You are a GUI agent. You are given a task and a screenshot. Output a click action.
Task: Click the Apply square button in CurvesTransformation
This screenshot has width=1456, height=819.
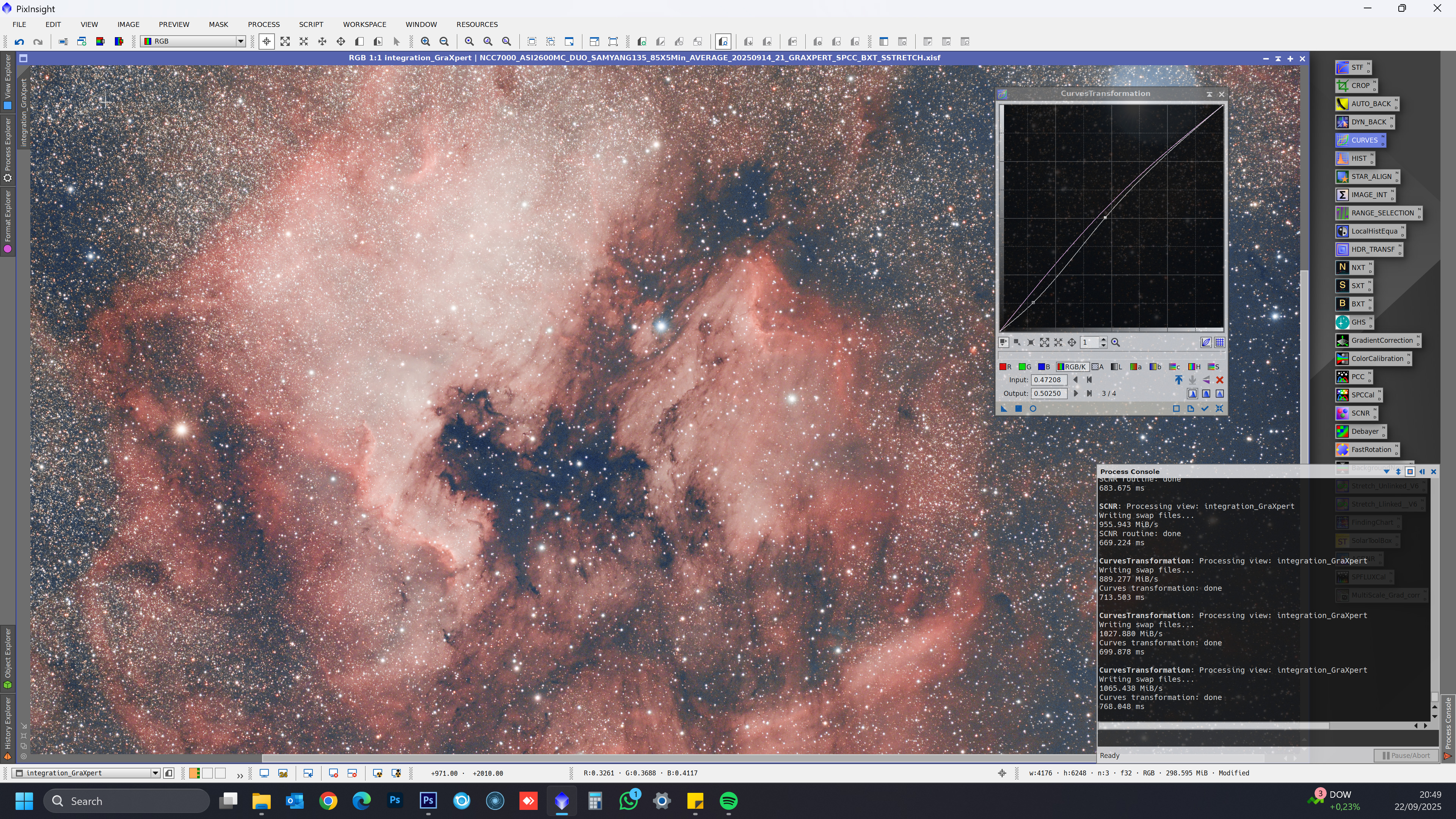[1018, 409]
